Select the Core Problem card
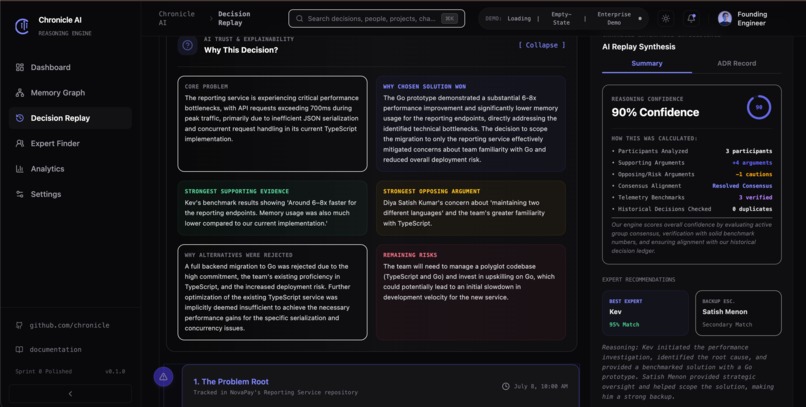Image resolution: width=806 pixels, height=407 pixels. point(272,124)
